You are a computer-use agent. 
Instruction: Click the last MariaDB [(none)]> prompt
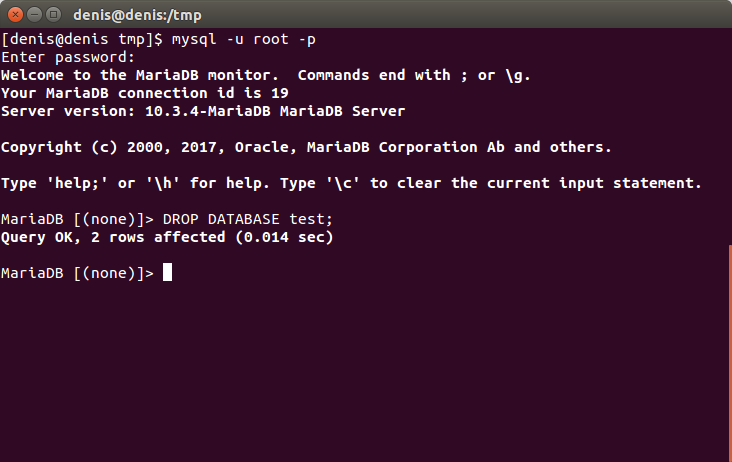[x=77, y=273]
